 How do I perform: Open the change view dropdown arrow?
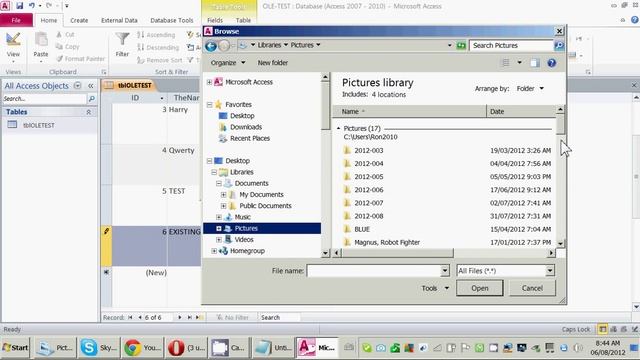pyautogui.click(x=519, y=62)
